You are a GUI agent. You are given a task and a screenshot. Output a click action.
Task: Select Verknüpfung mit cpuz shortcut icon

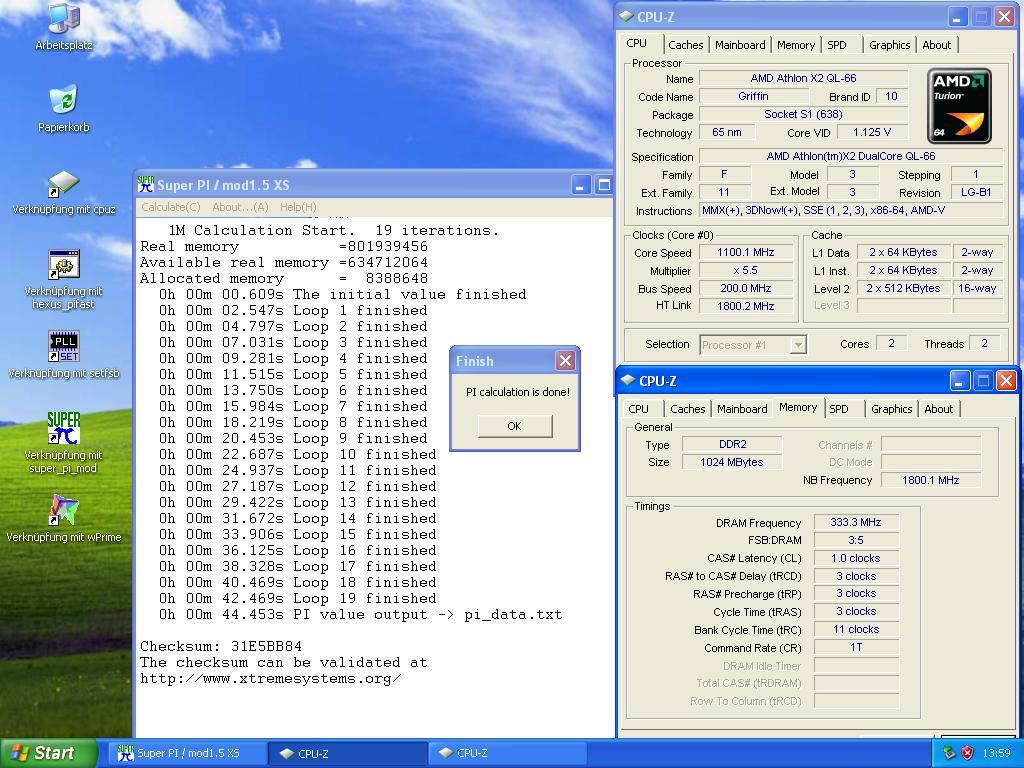(64, 193)
